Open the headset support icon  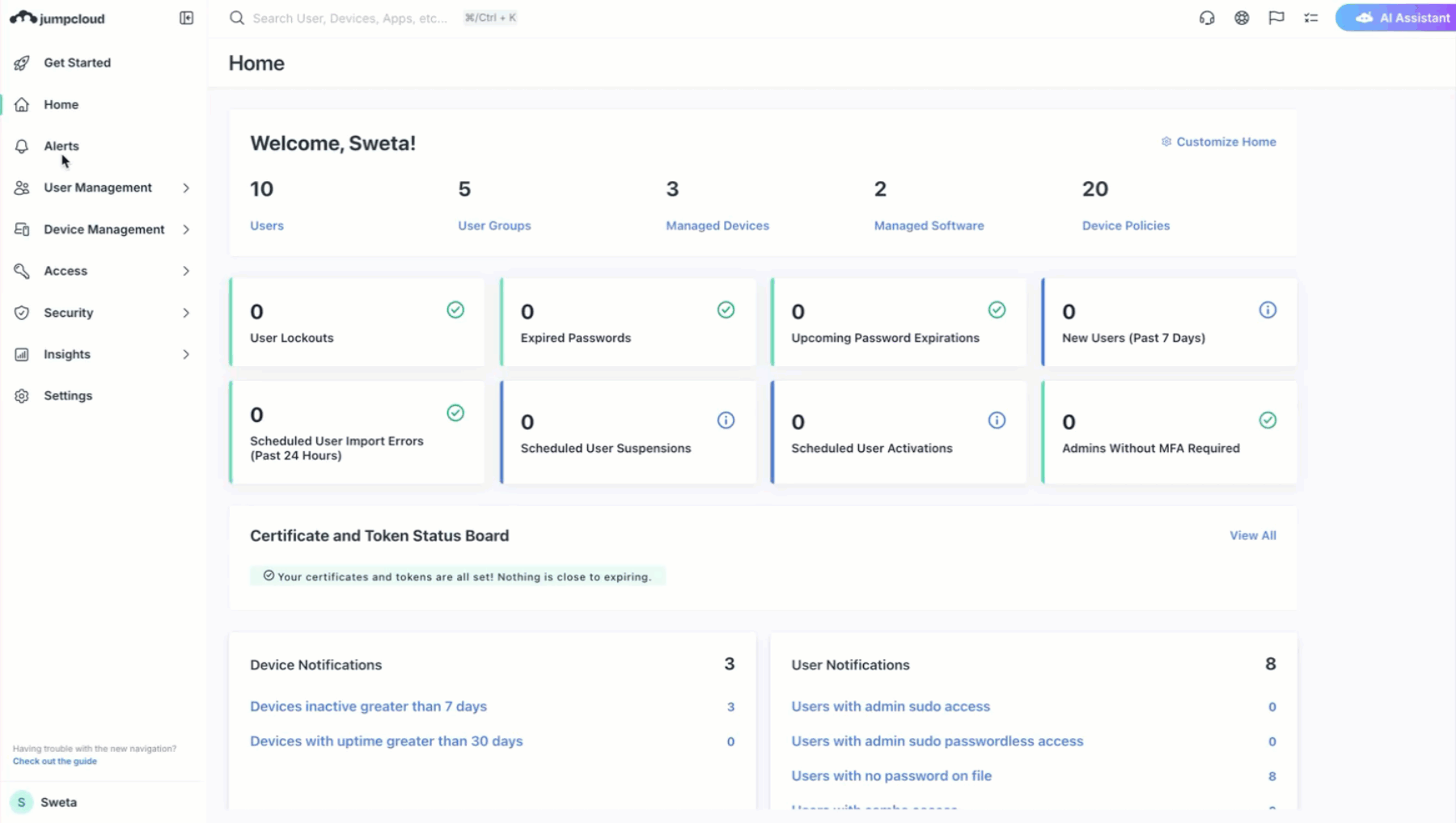point(1206,18)
